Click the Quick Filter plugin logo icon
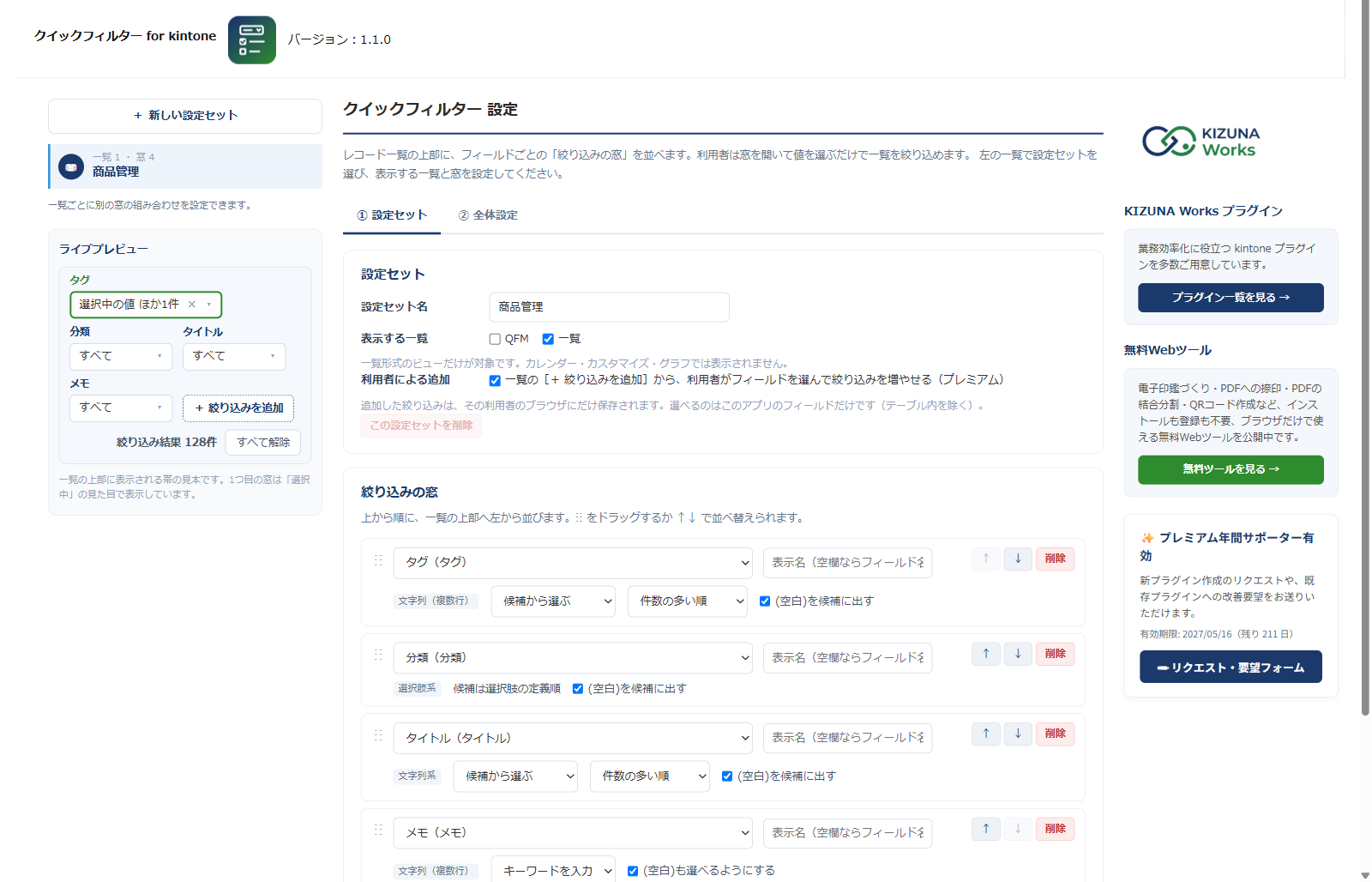The image size is (1372, 882). click(x=252, y=39)
